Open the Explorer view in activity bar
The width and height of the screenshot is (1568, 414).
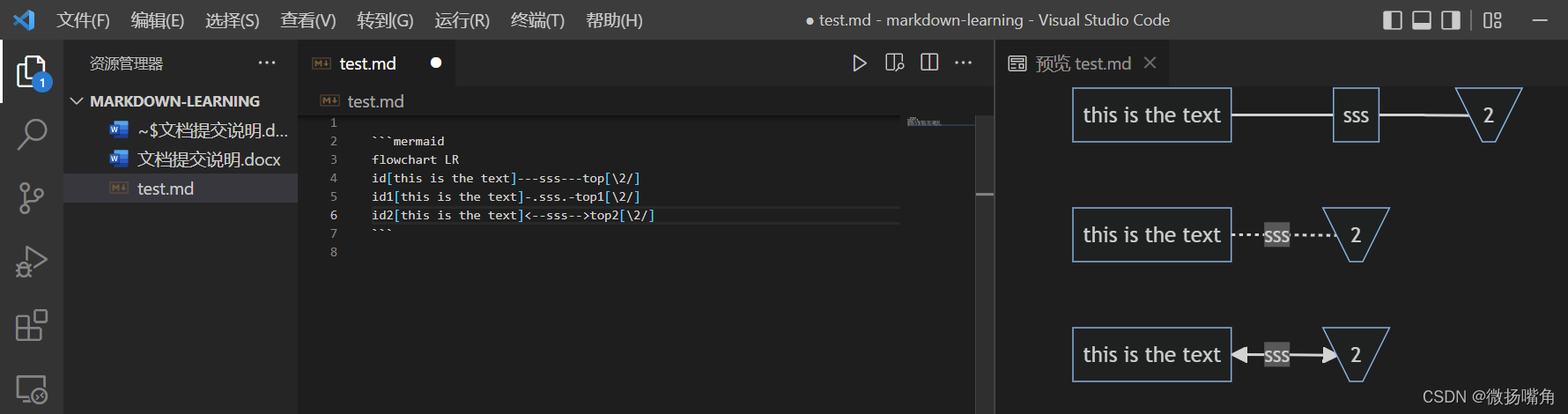point(32,71)
